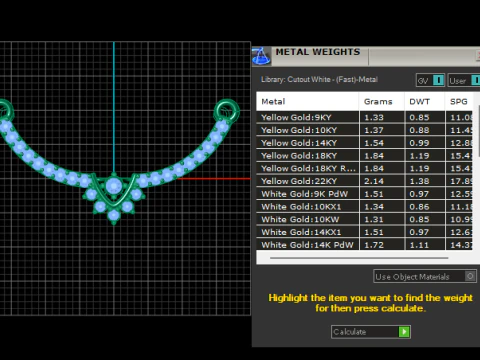Sort by DWT column header

[425, 101]
